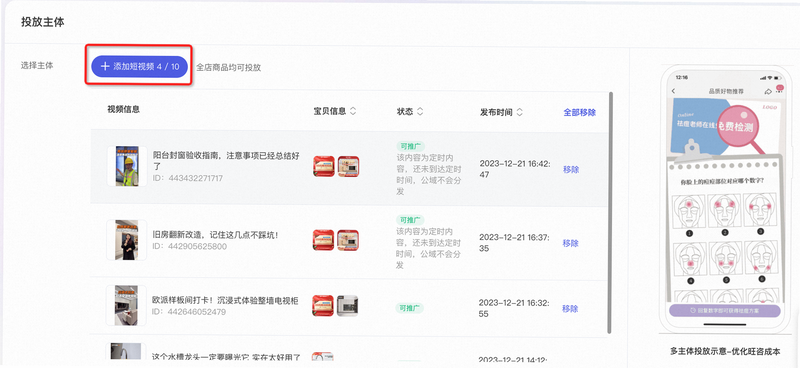Click 全部移除 to remove all videos
This screenshot has height=368, width=800.
(579, 112)
